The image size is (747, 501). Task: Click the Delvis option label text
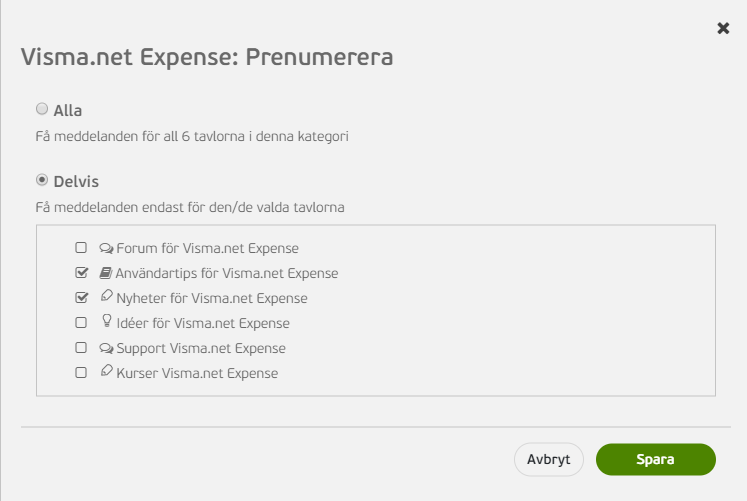point(76,181)
